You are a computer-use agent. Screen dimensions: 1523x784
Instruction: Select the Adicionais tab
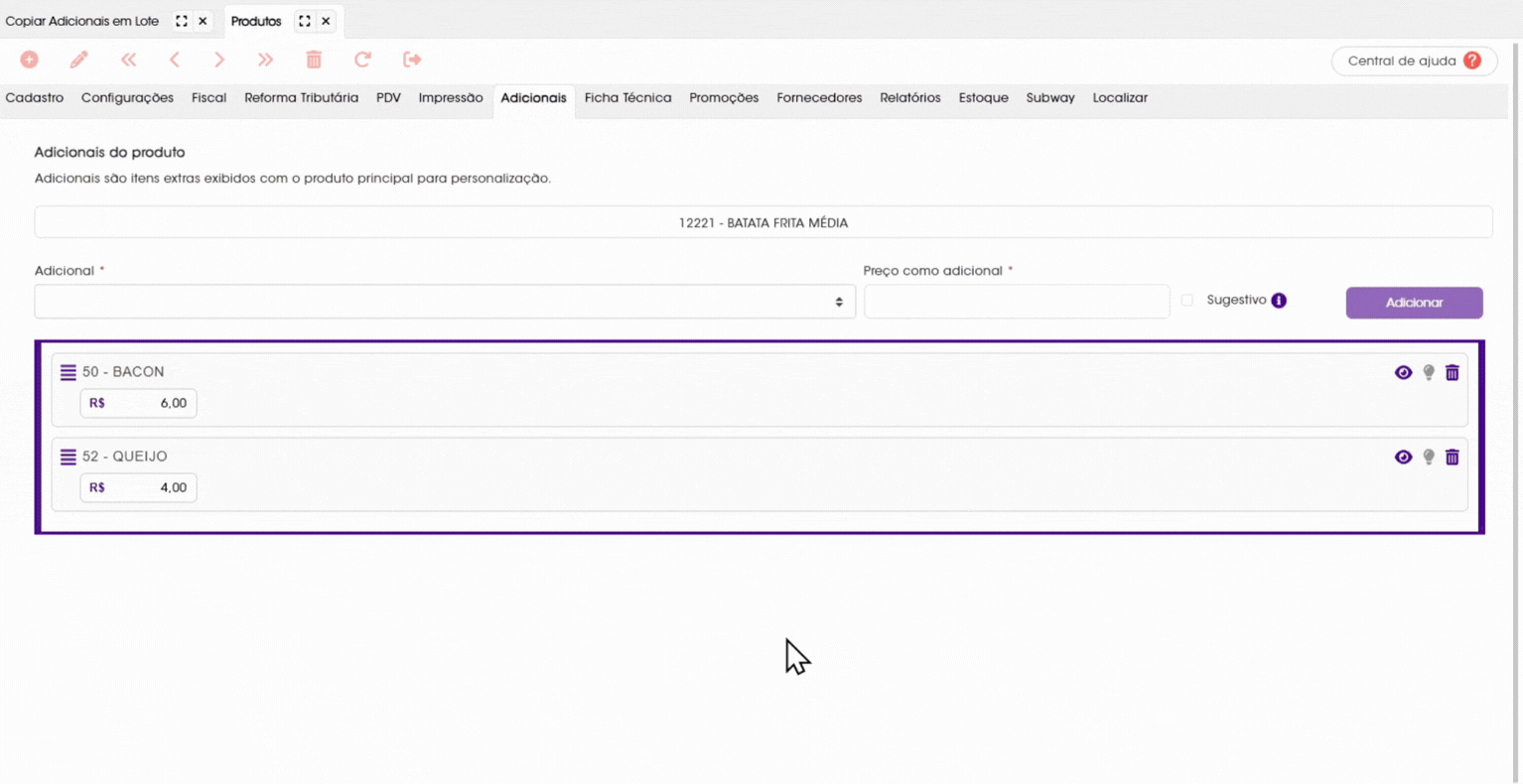533,98
